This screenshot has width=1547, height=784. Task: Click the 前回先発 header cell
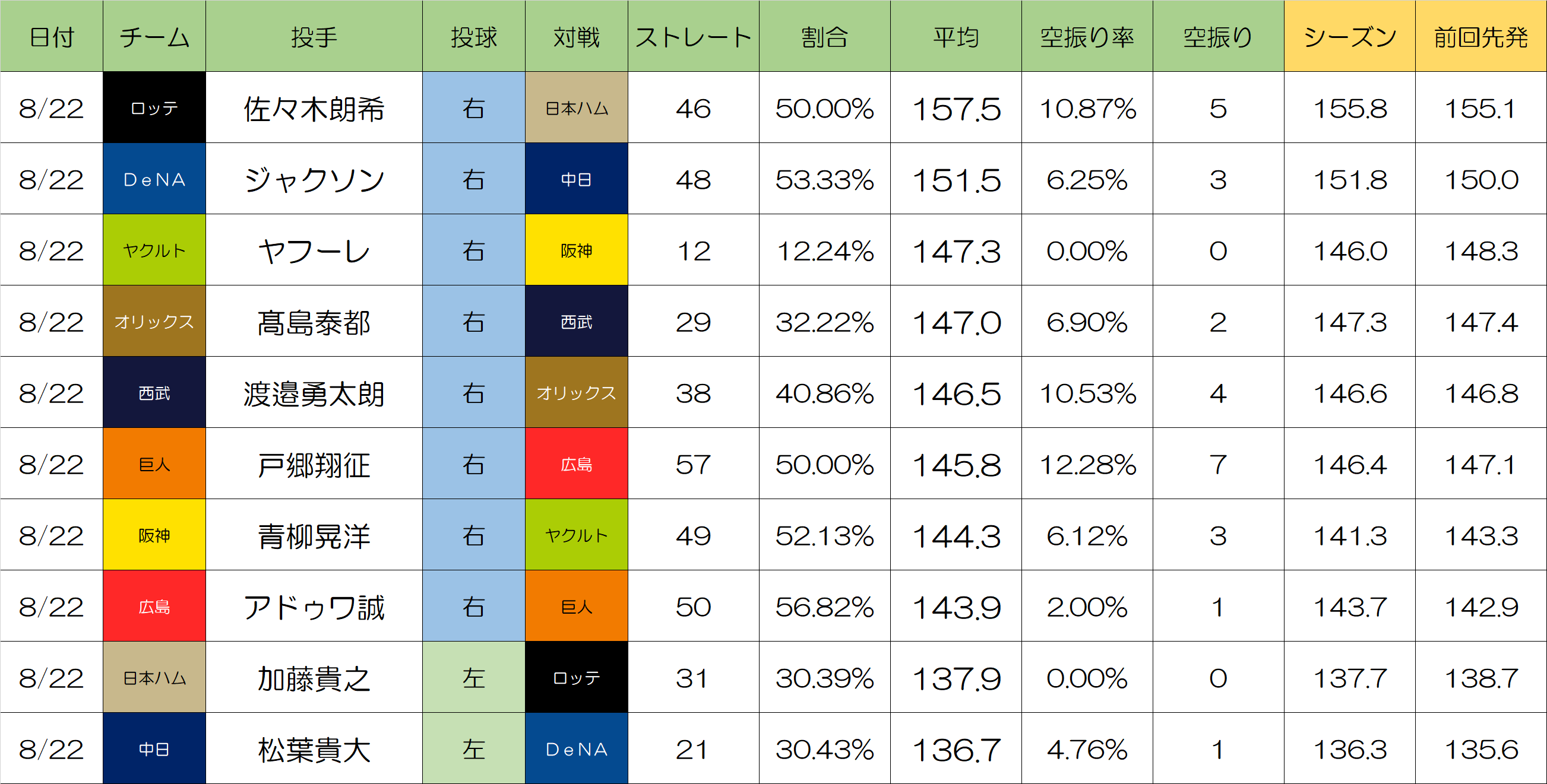point(1480,37)
